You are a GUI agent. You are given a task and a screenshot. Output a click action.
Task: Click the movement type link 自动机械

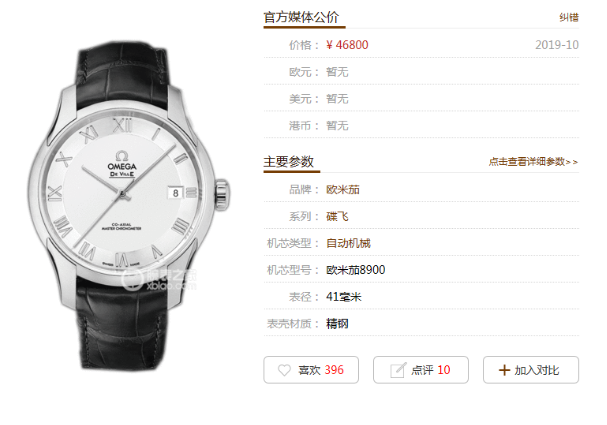348,243
